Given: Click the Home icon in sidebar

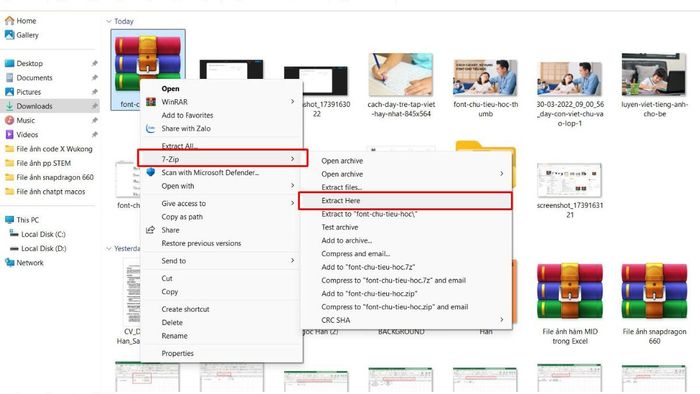Looking at the screenshot, I should click(9, 21).
